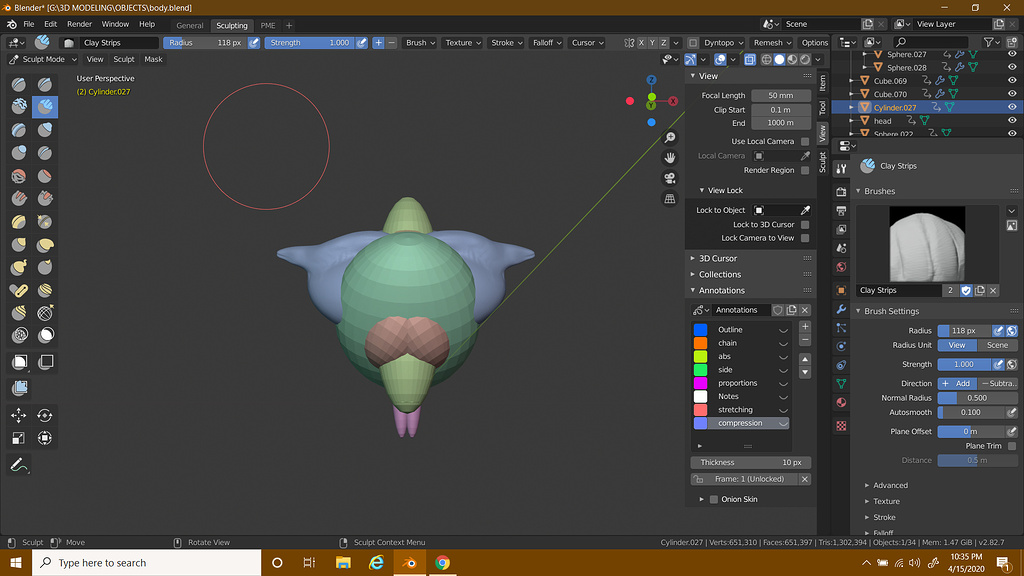1024x576 pixels.
Task: Switch perspective/orthographic grid icon
Action: (x=670, y=199)
